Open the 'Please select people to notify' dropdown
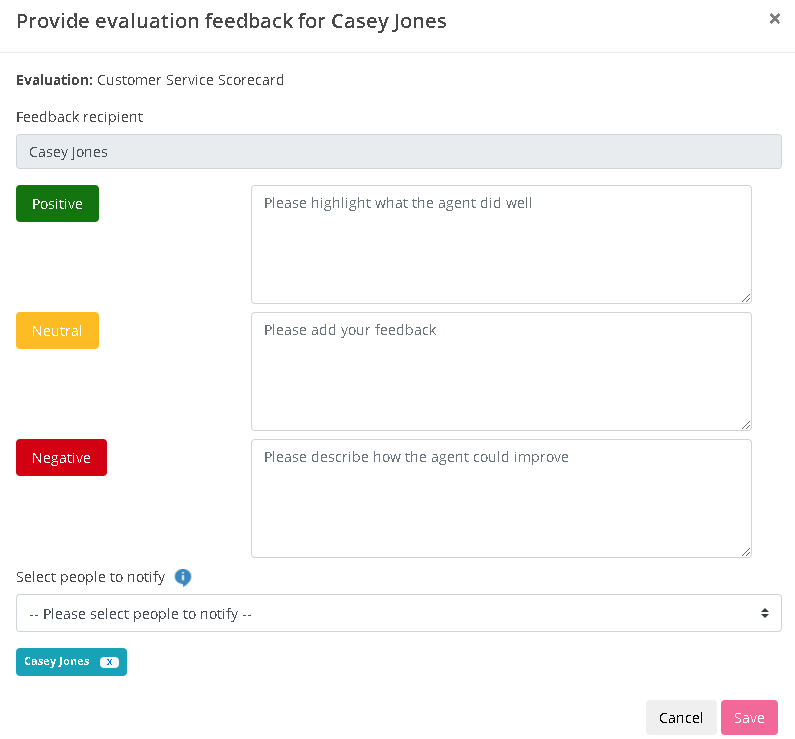This screenshot has height=739, width=795. click(398, 613)
